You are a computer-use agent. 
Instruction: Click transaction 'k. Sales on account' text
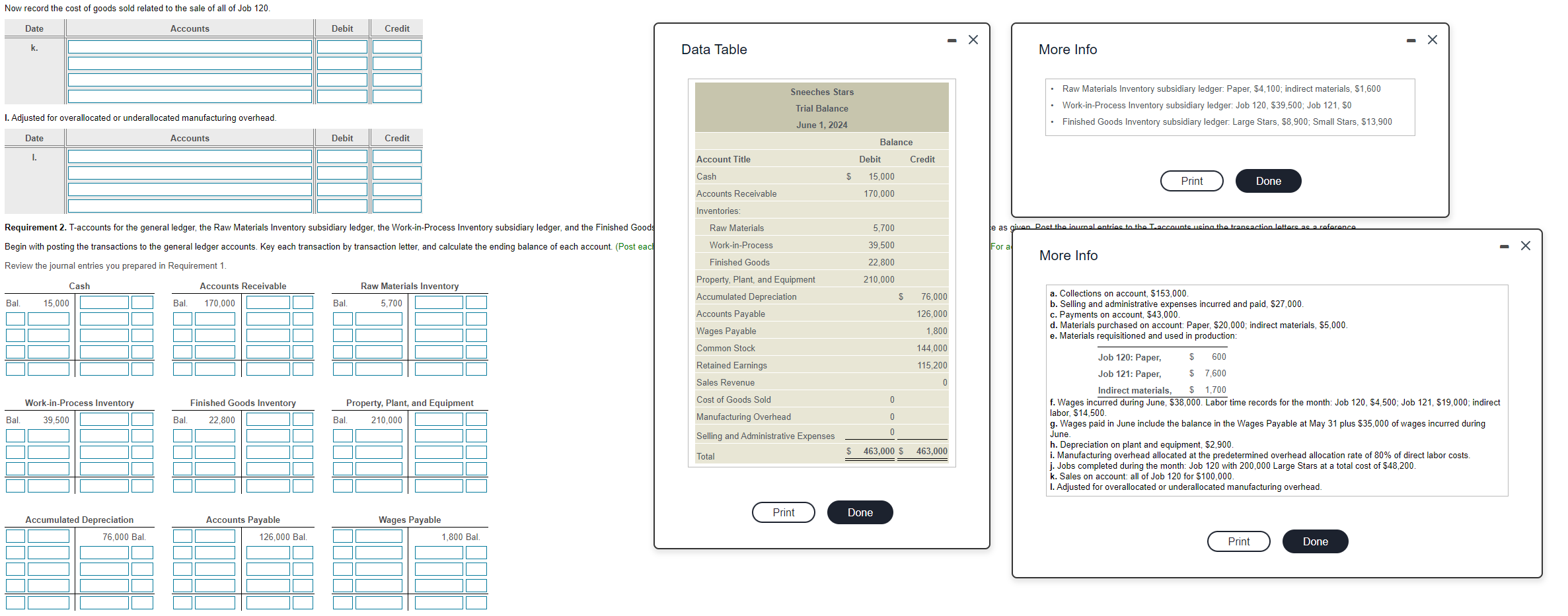pos(1142,476)
